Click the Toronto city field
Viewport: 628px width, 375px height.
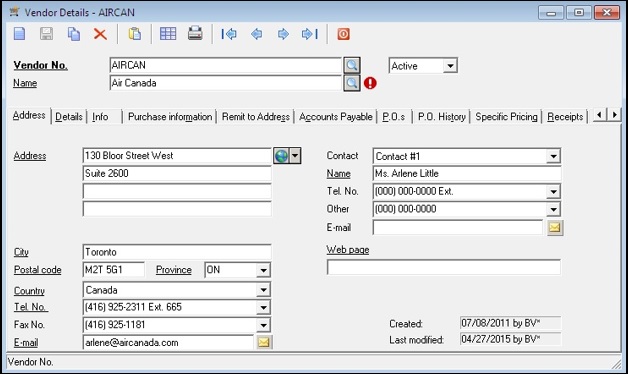[x=177, y=252]
